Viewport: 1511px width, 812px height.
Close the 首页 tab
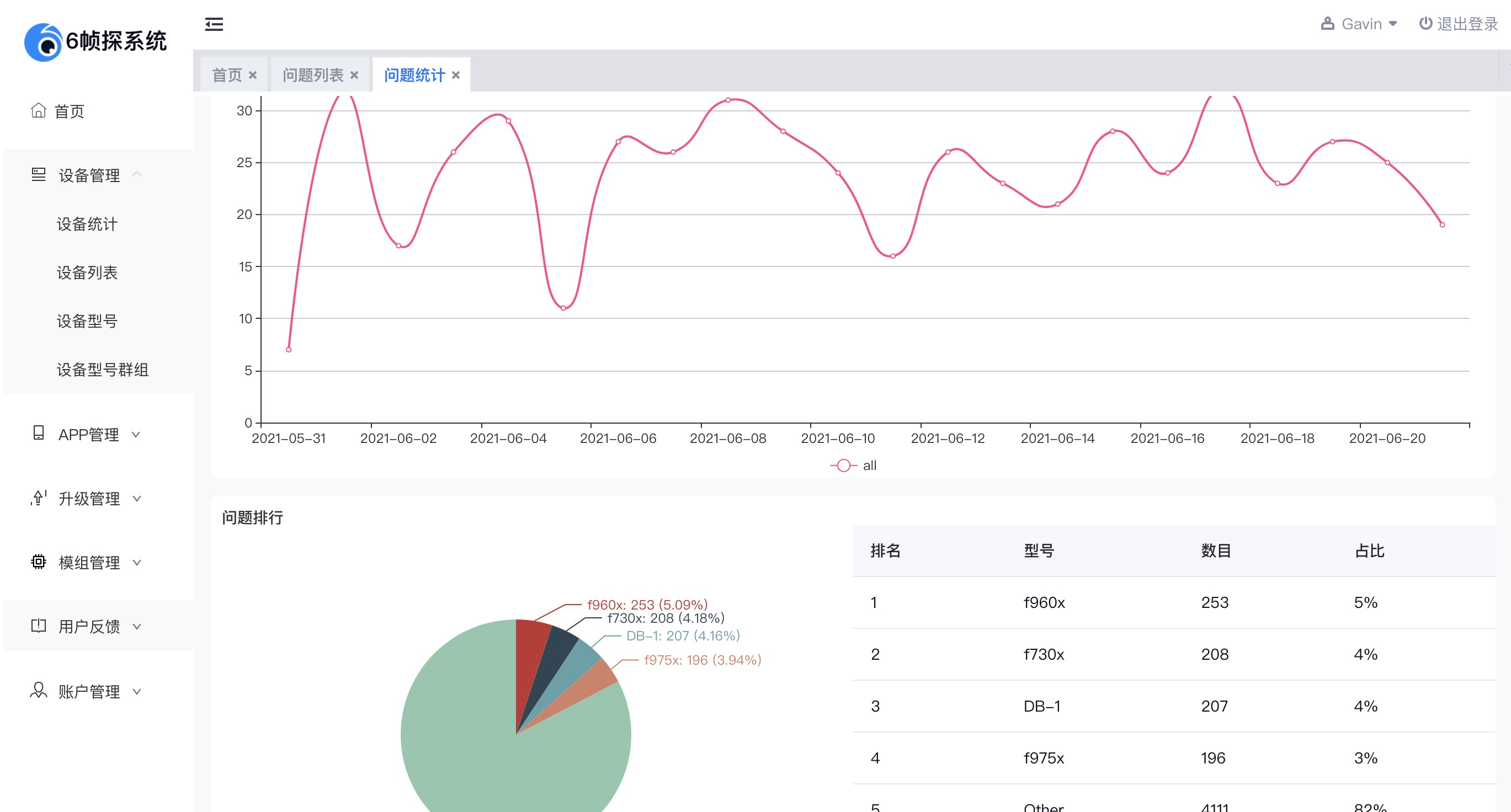click(253, 75)
